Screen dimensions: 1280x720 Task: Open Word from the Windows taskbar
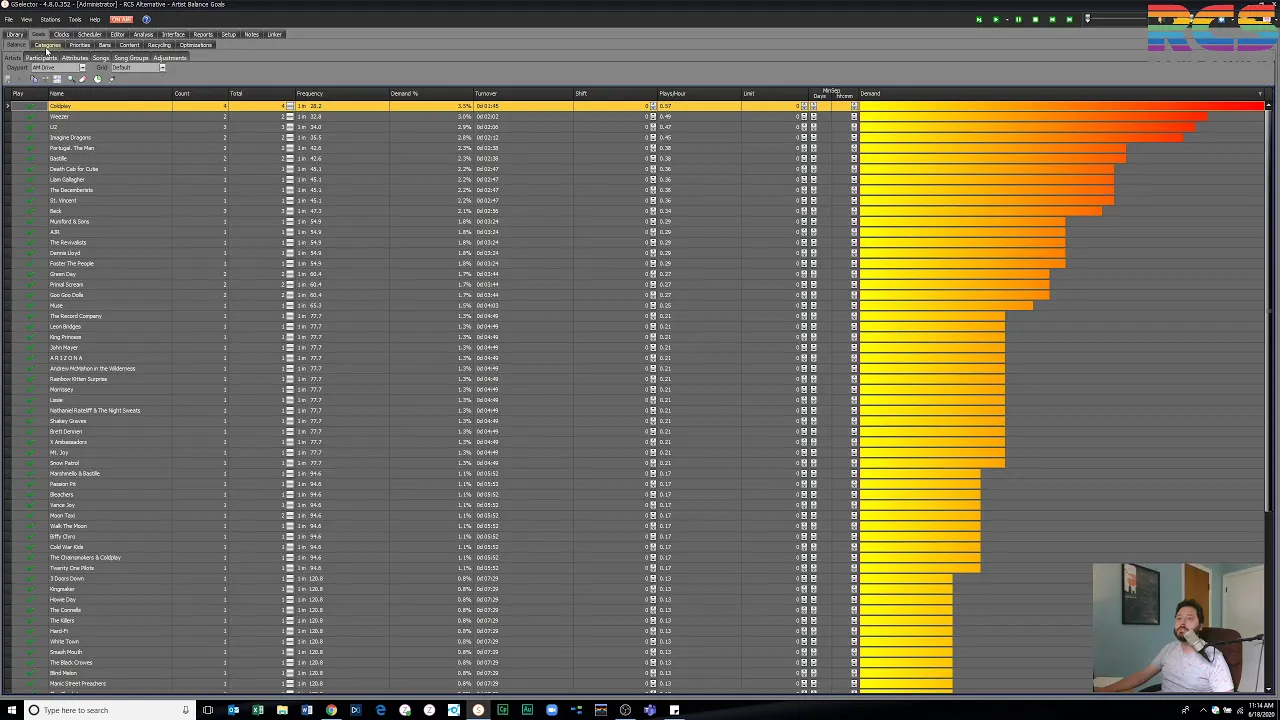307,710
